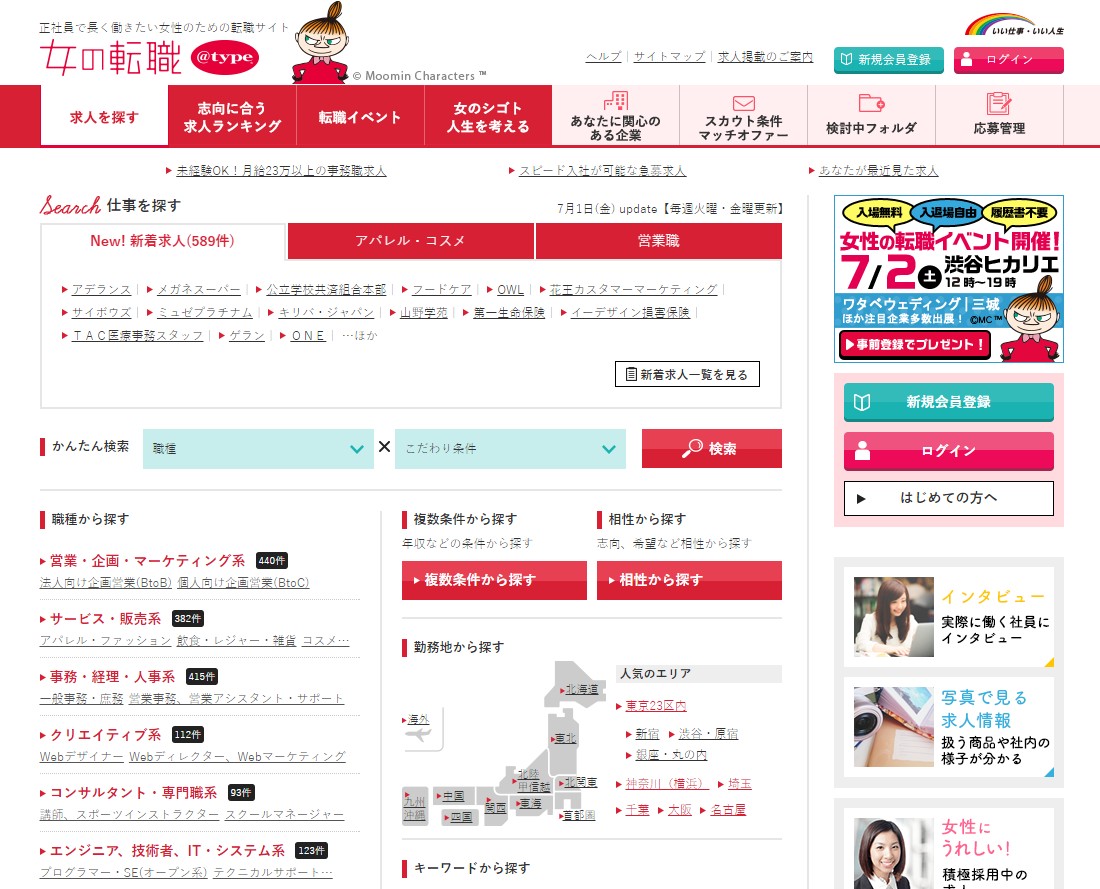Viewport: 1100px width, 889px height.
Task: Open あなたが最近見た求人 link
Action: click(878, 171)
